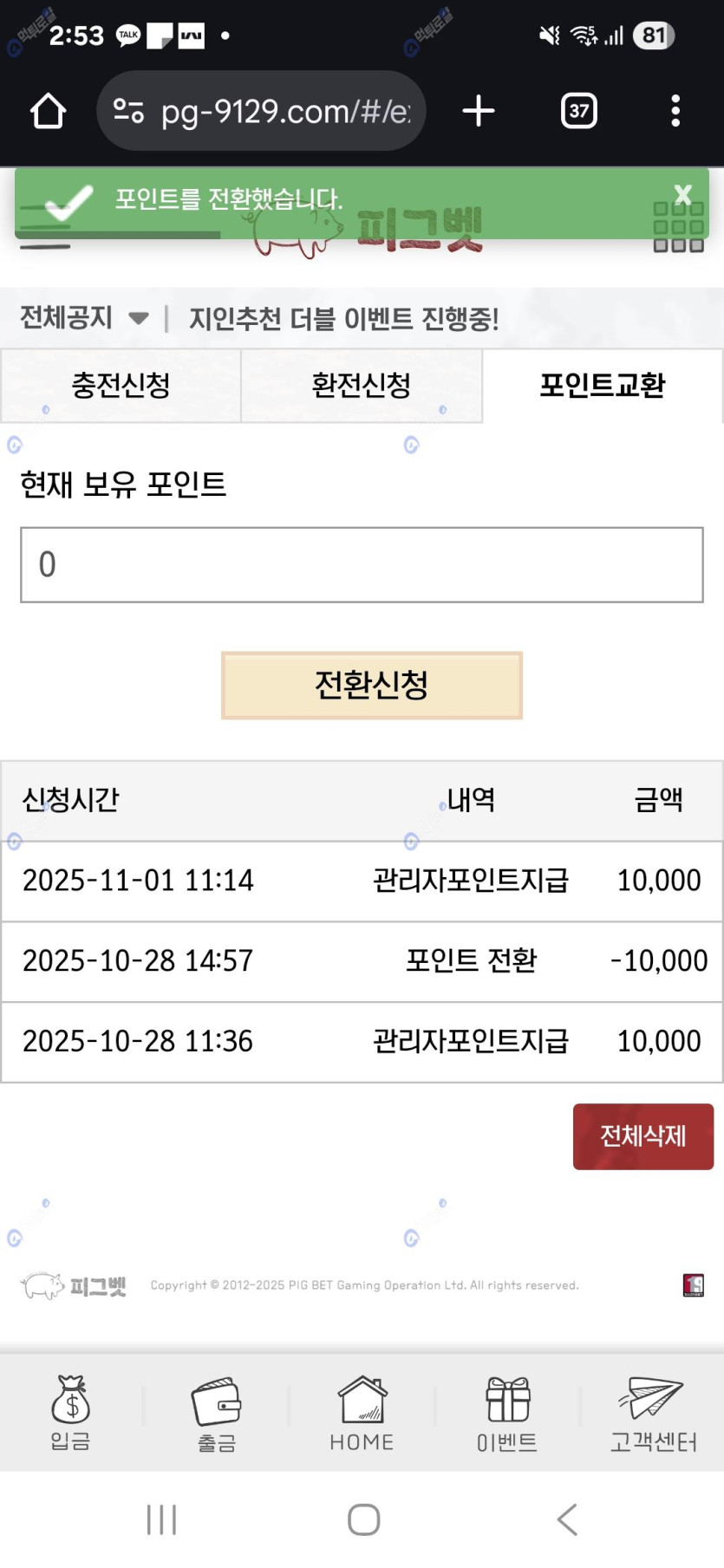
Task: Tap the Android back navigation button
Action: click(x=567, y=1519)
